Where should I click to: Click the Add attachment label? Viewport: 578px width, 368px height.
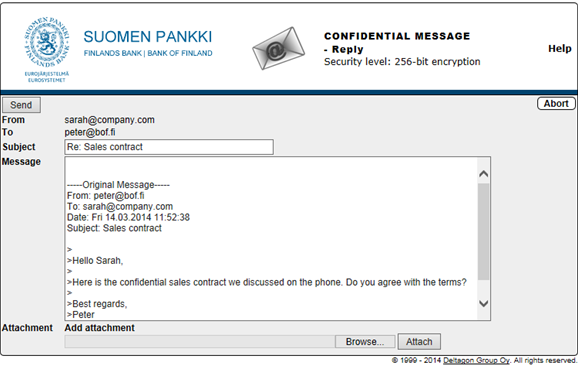pos(100,328)
